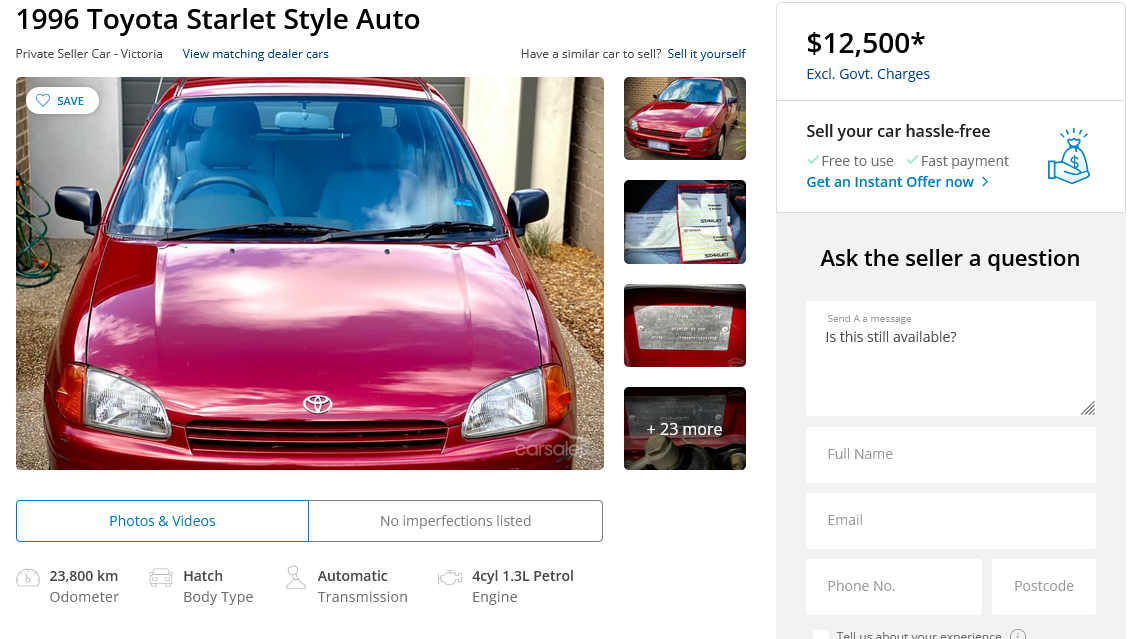
Task: Click the odometer gauge icon
Action: click(x=28, y=577)
